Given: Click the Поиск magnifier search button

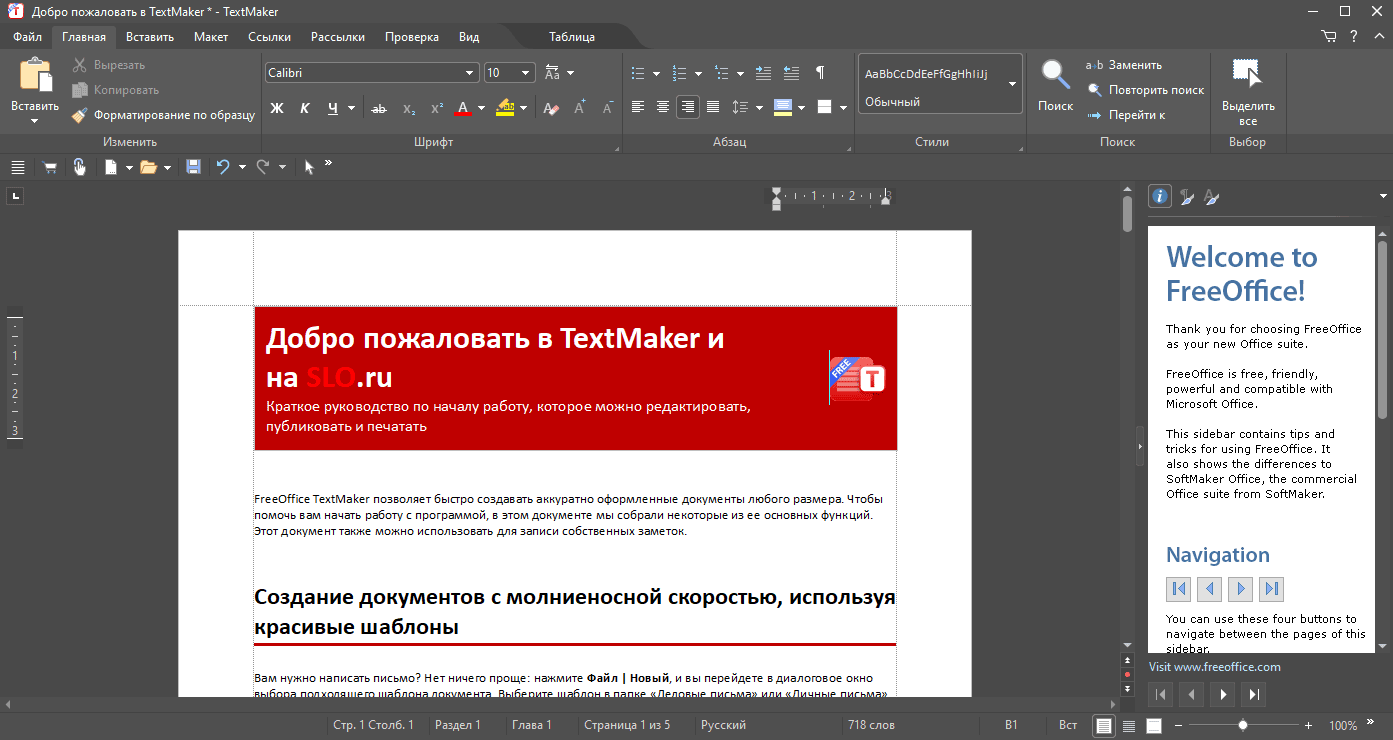Looking at the screenshot, I should pyautogui.click(x=1055, y=85).
